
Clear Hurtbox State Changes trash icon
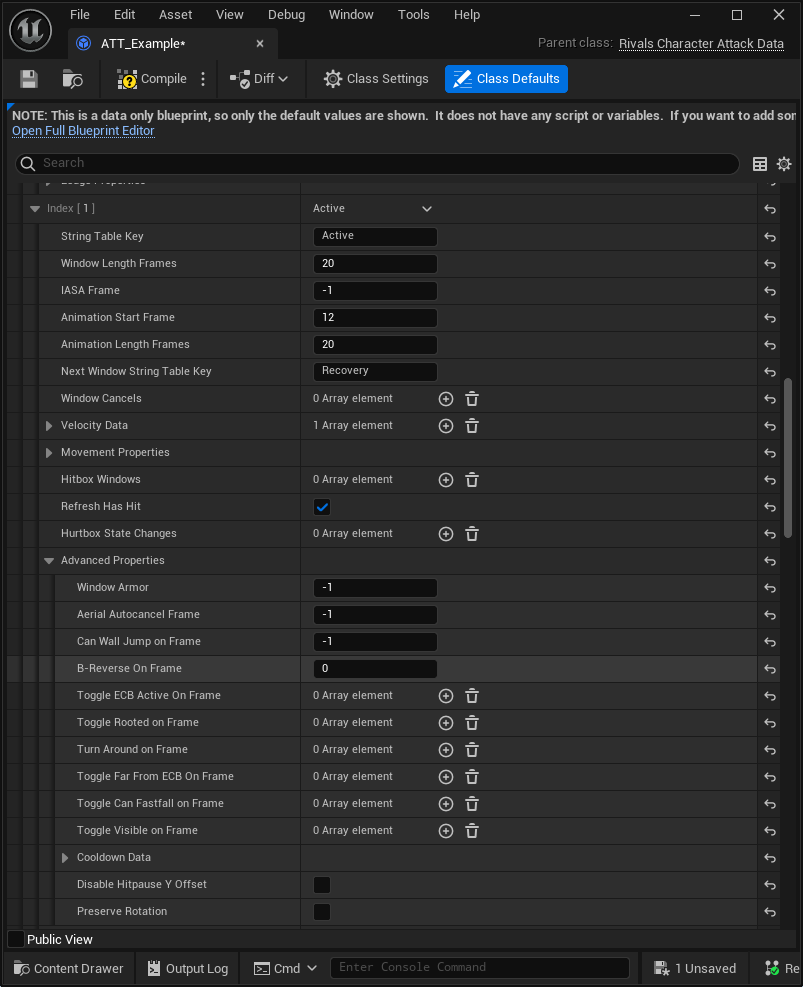click(x=472, y=534)
